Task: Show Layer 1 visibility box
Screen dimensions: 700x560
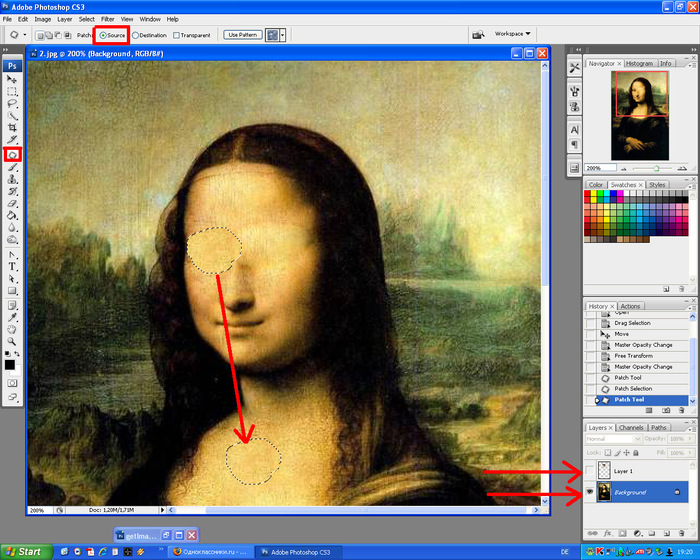Action: point(590,471)
